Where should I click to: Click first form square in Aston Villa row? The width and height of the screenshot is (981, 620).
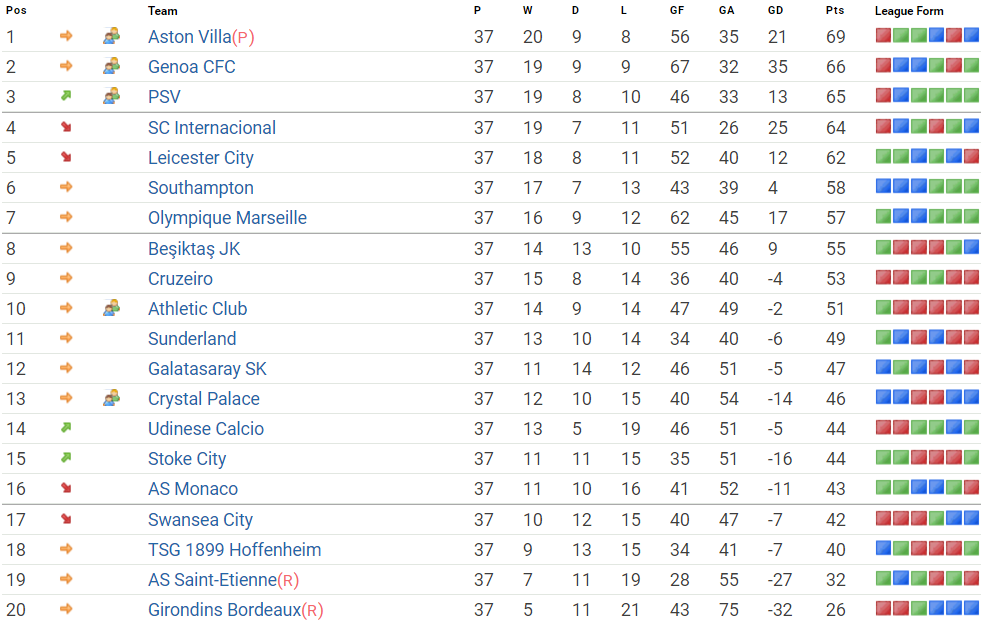883,36
